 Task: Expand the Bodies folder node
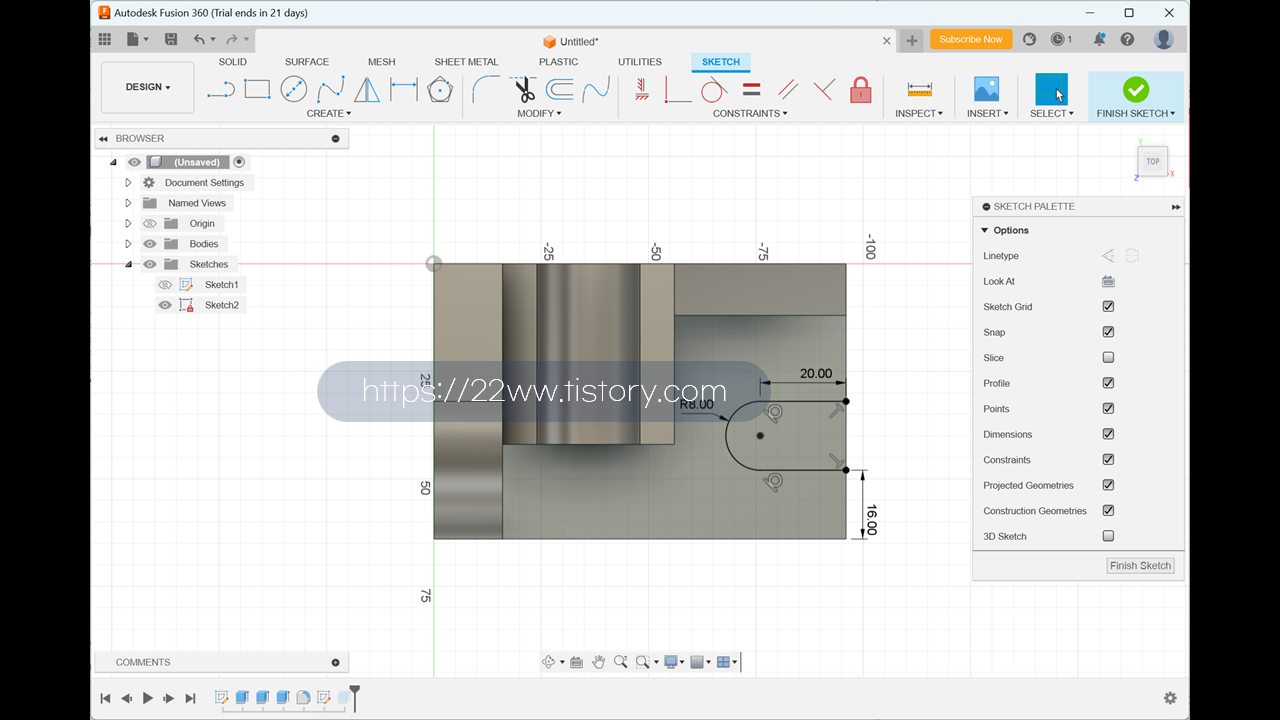[x=128, y=244]
